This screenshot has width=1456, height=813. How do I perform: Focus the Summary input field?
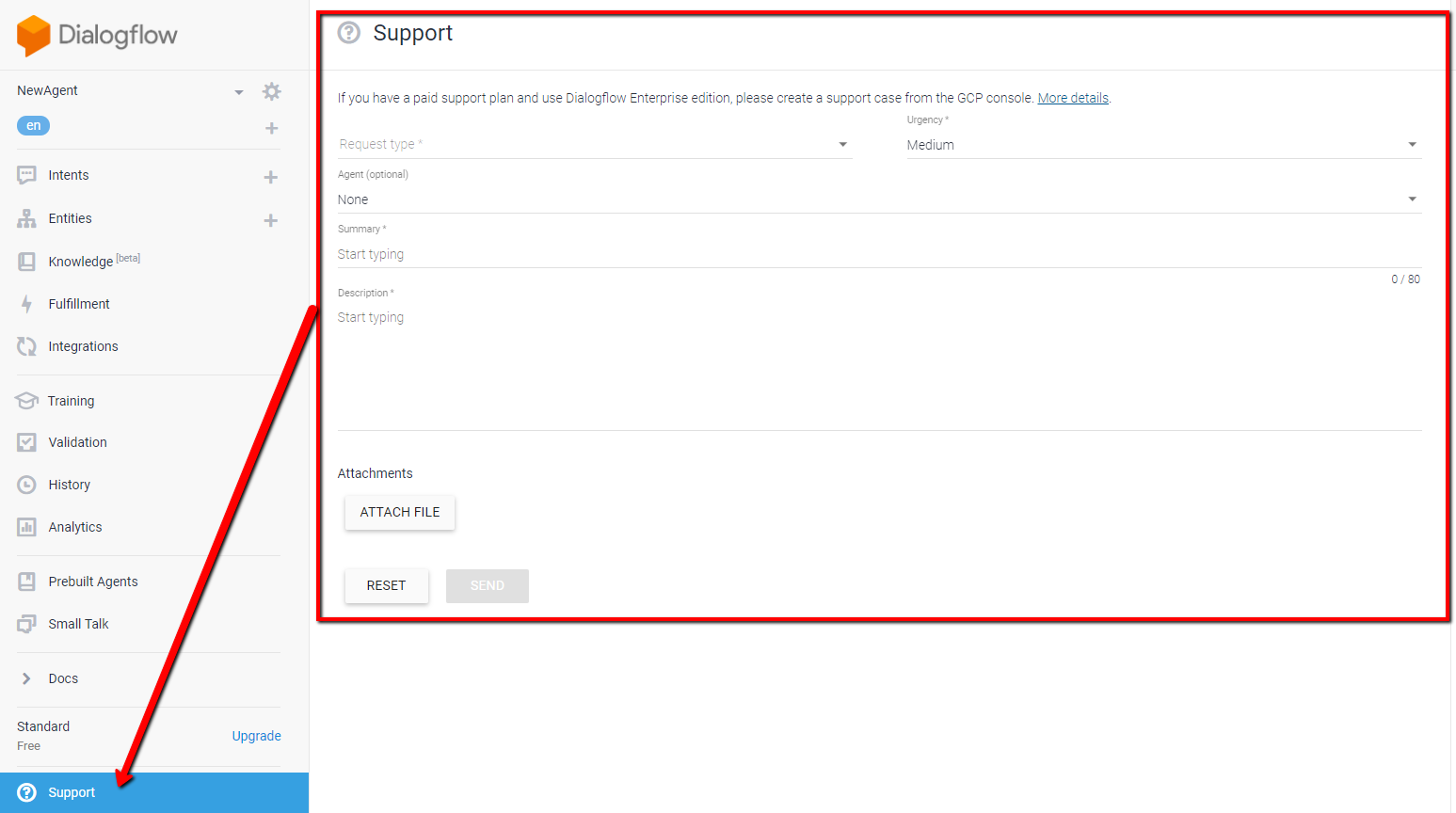point(880,254)
